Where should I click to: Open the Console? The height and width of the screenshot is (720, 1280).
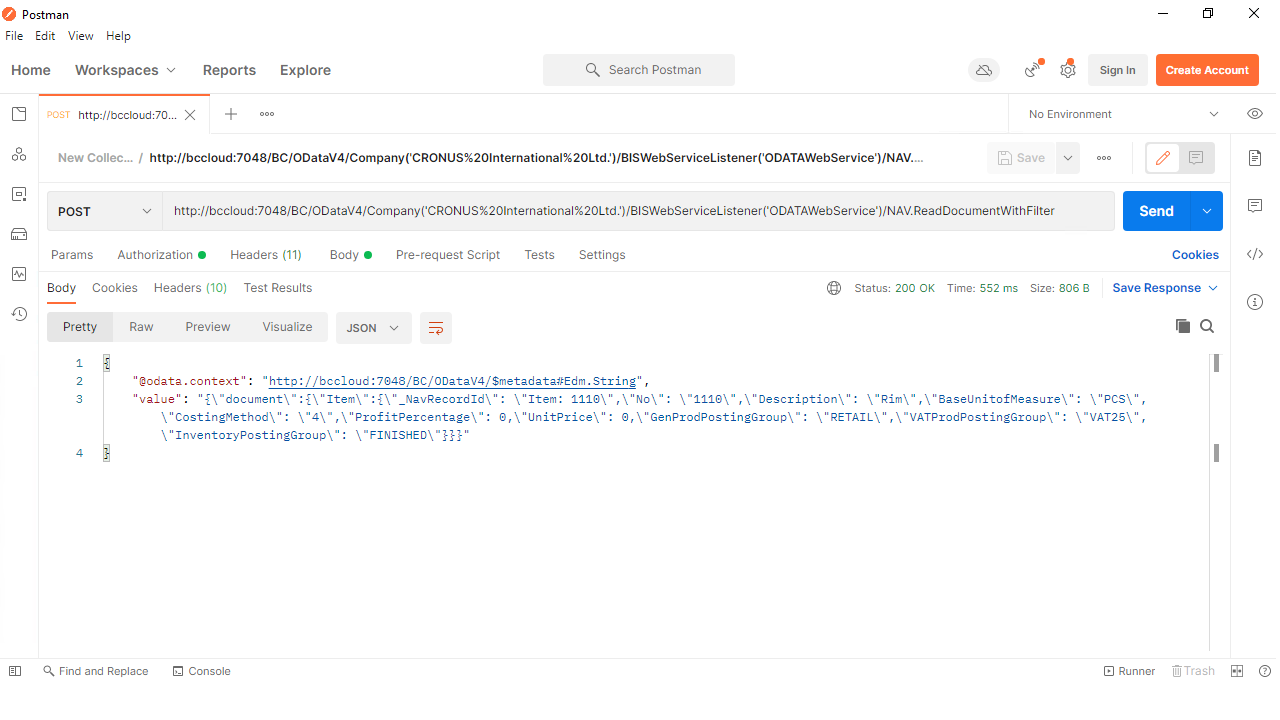(201, 671)
